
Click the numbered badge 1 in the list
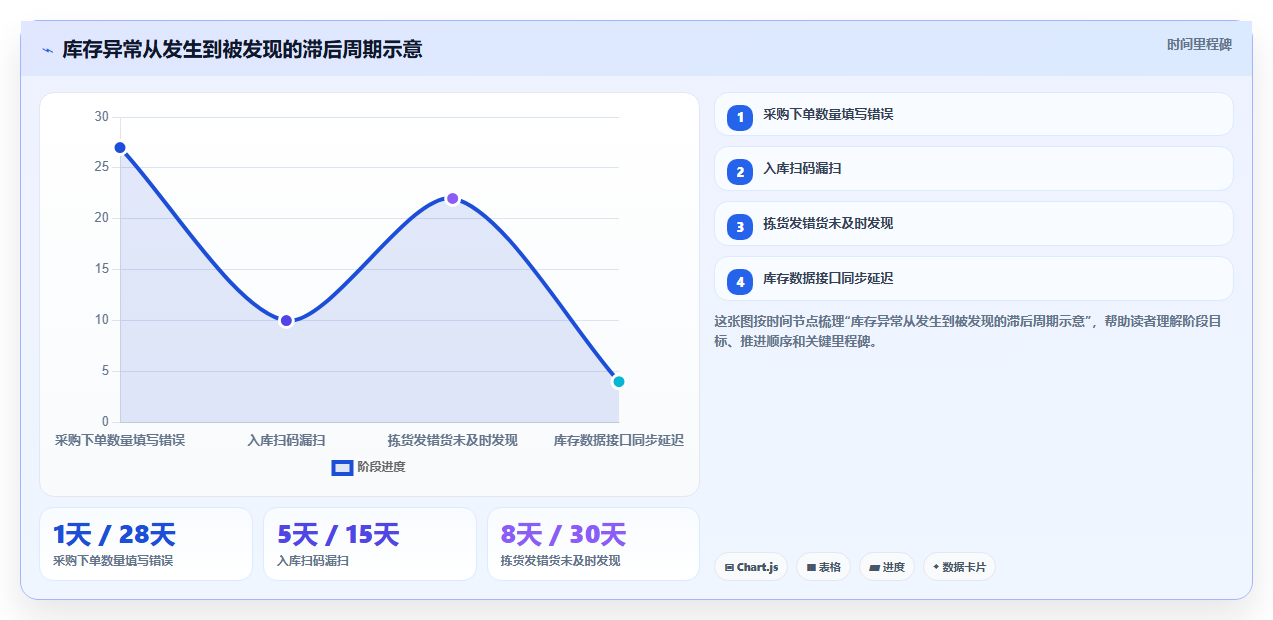pos(740,117)
